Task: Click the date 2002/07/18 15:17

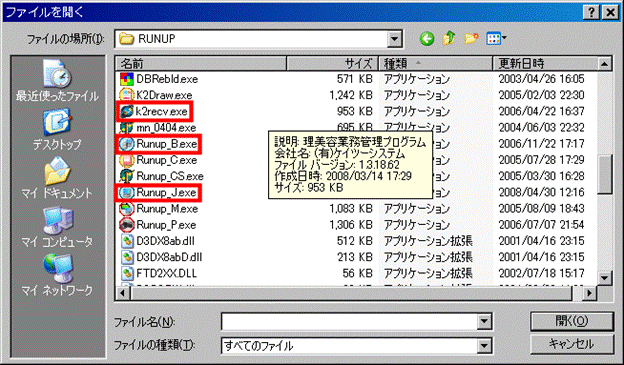Action: coord(541,273)
